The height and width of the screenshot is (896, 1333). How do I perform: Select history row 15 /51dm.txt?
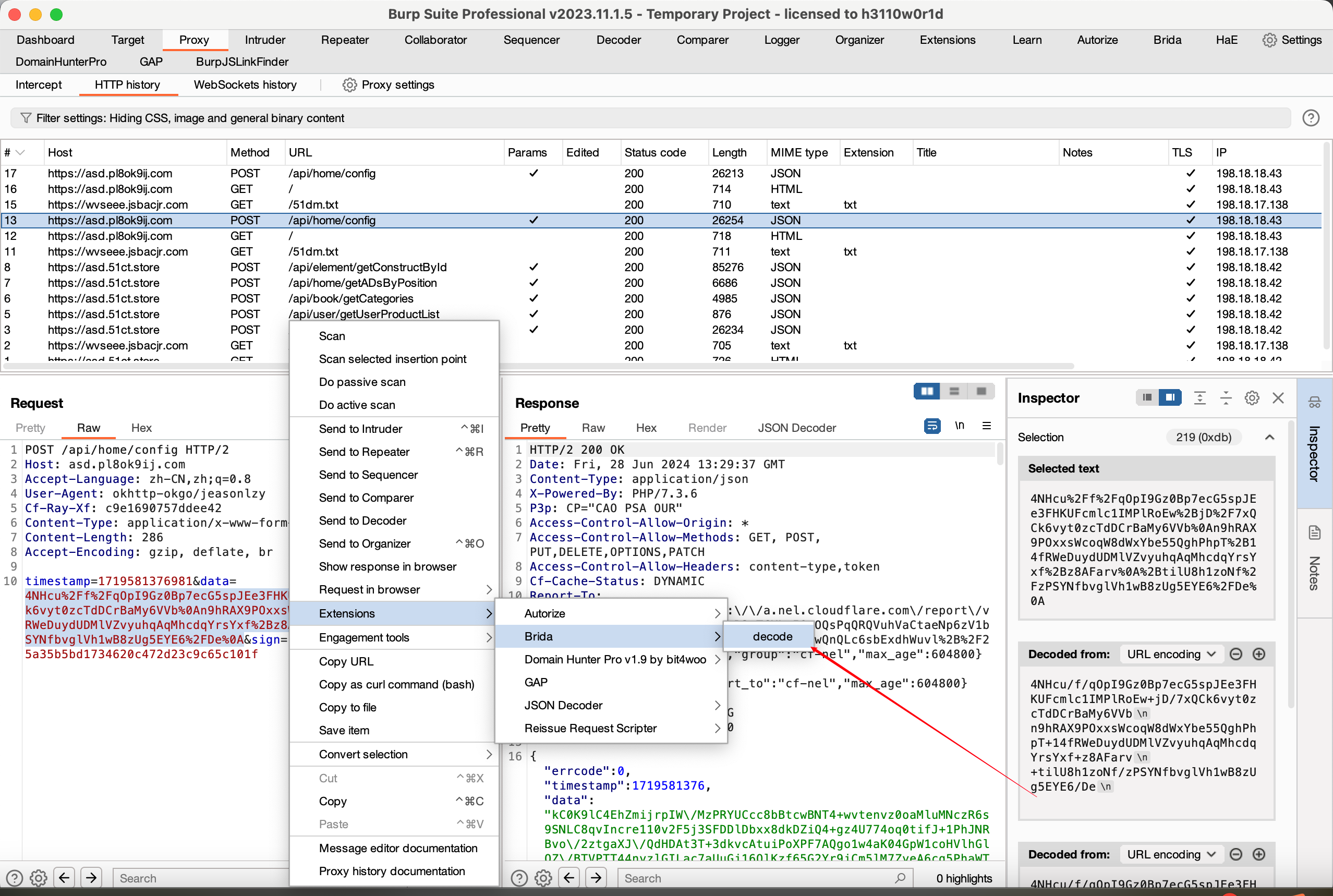pyautogui.click(x=661, y=204)
